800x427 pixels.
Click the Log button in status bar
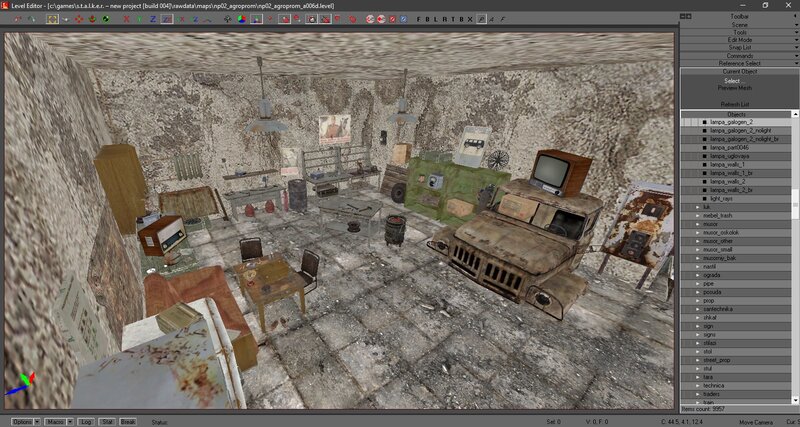click(86, 422)
